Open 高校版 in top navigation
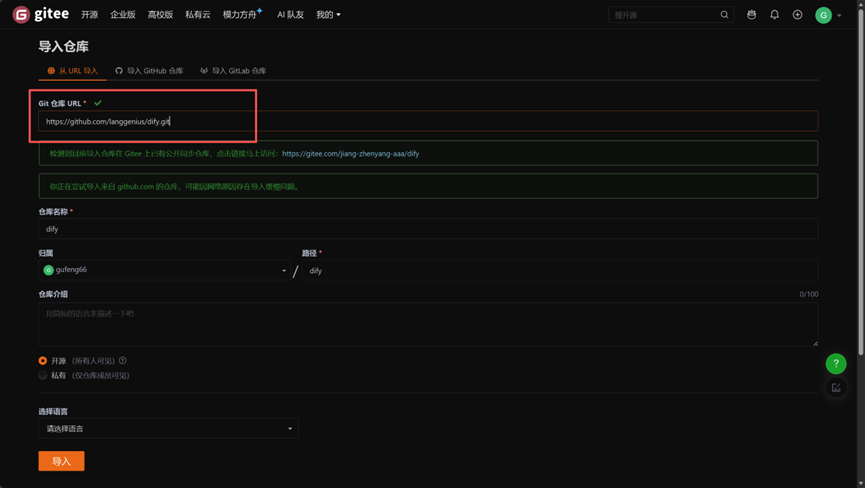Viewport: 865px width, 488px height. point(160,15)
